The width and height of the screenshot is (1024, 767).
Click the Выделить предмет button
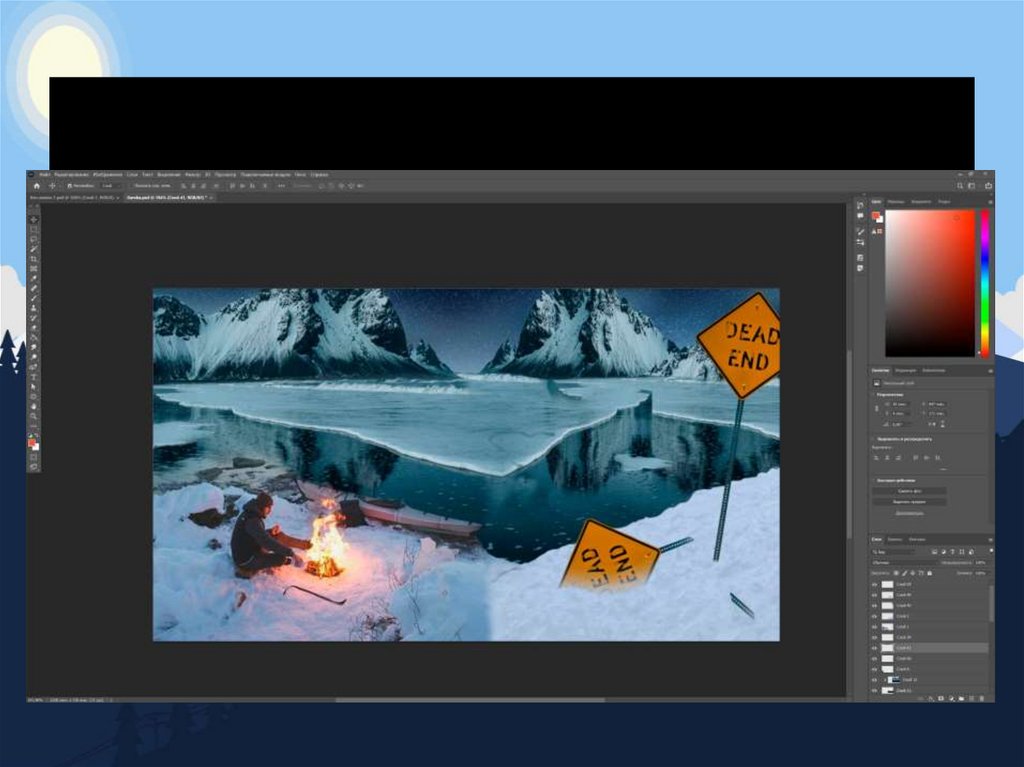tap(909, 501)
